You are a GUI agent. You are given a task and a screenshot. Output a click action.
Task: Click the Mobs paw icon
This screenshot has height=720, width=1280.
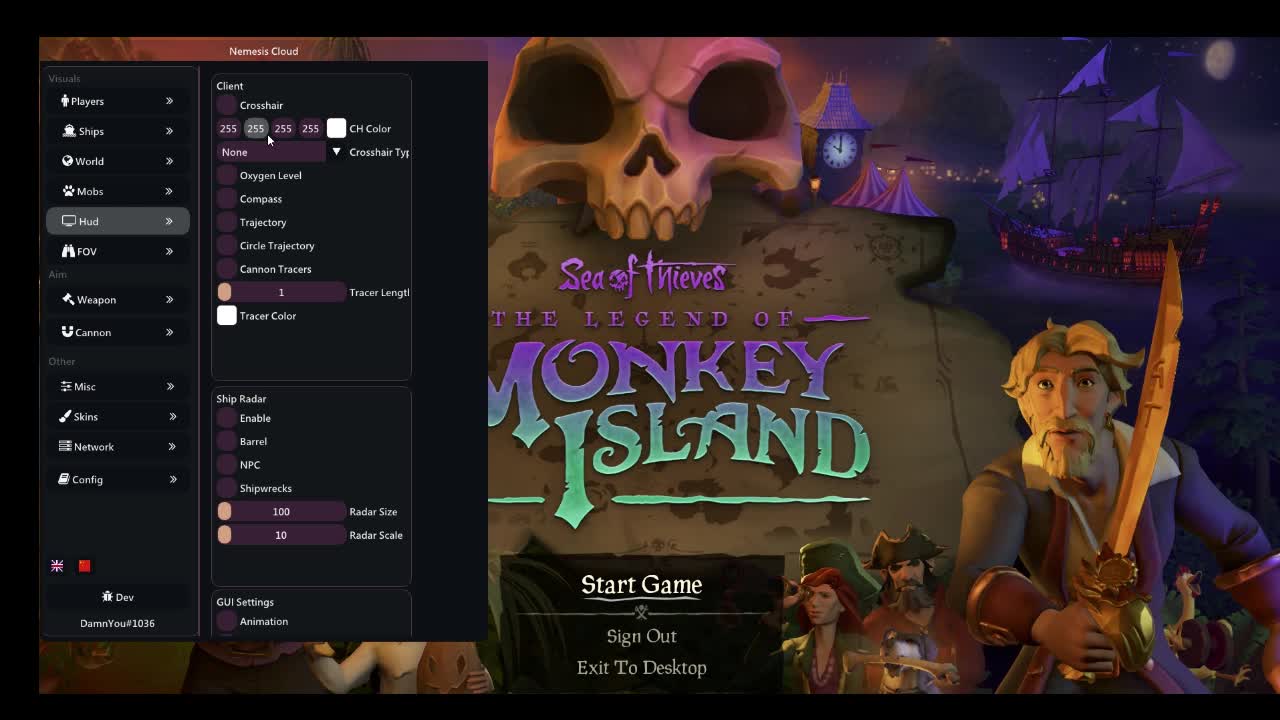click(68, 191)
